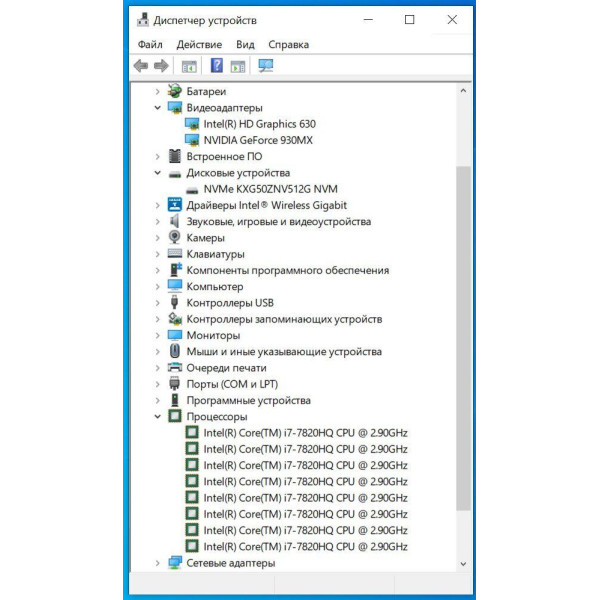The width and height of the screenshot is (600, 600).
Task: Select the last i7-7820HQ processor entry
Action: (305, 546)
